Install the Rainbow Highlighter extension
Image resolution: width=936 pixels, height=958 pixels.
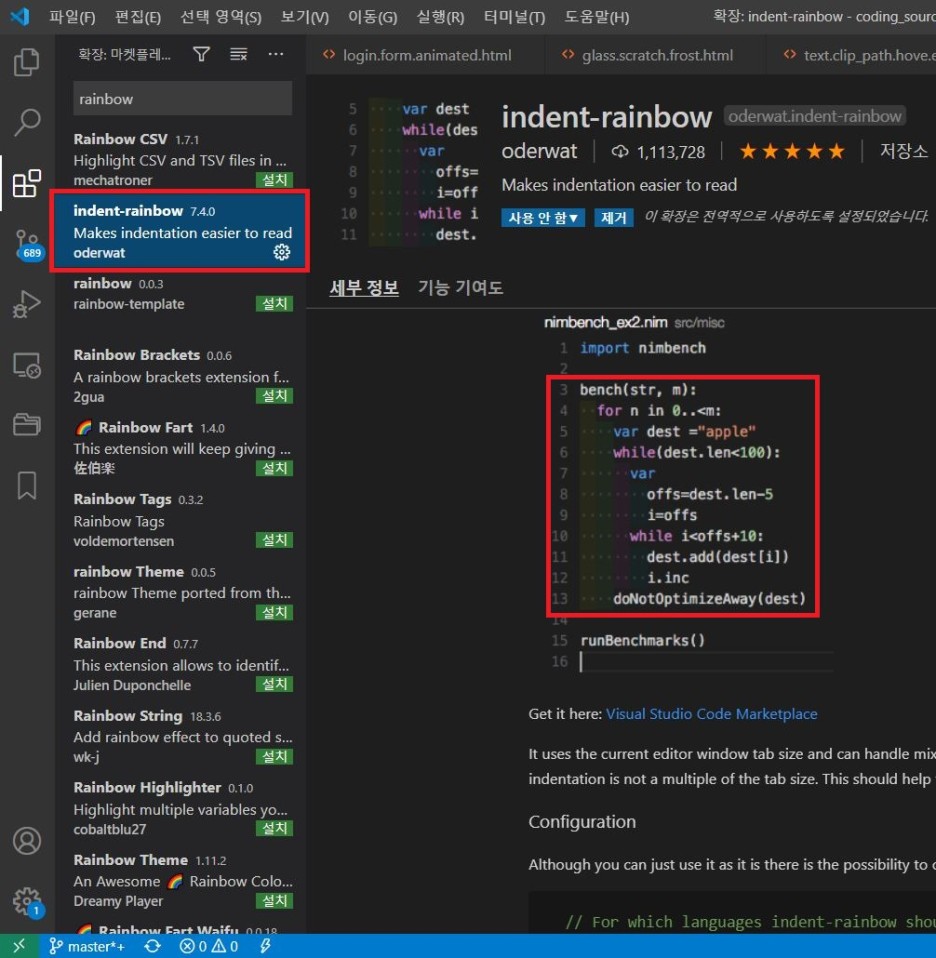click(x=274, y=828)
